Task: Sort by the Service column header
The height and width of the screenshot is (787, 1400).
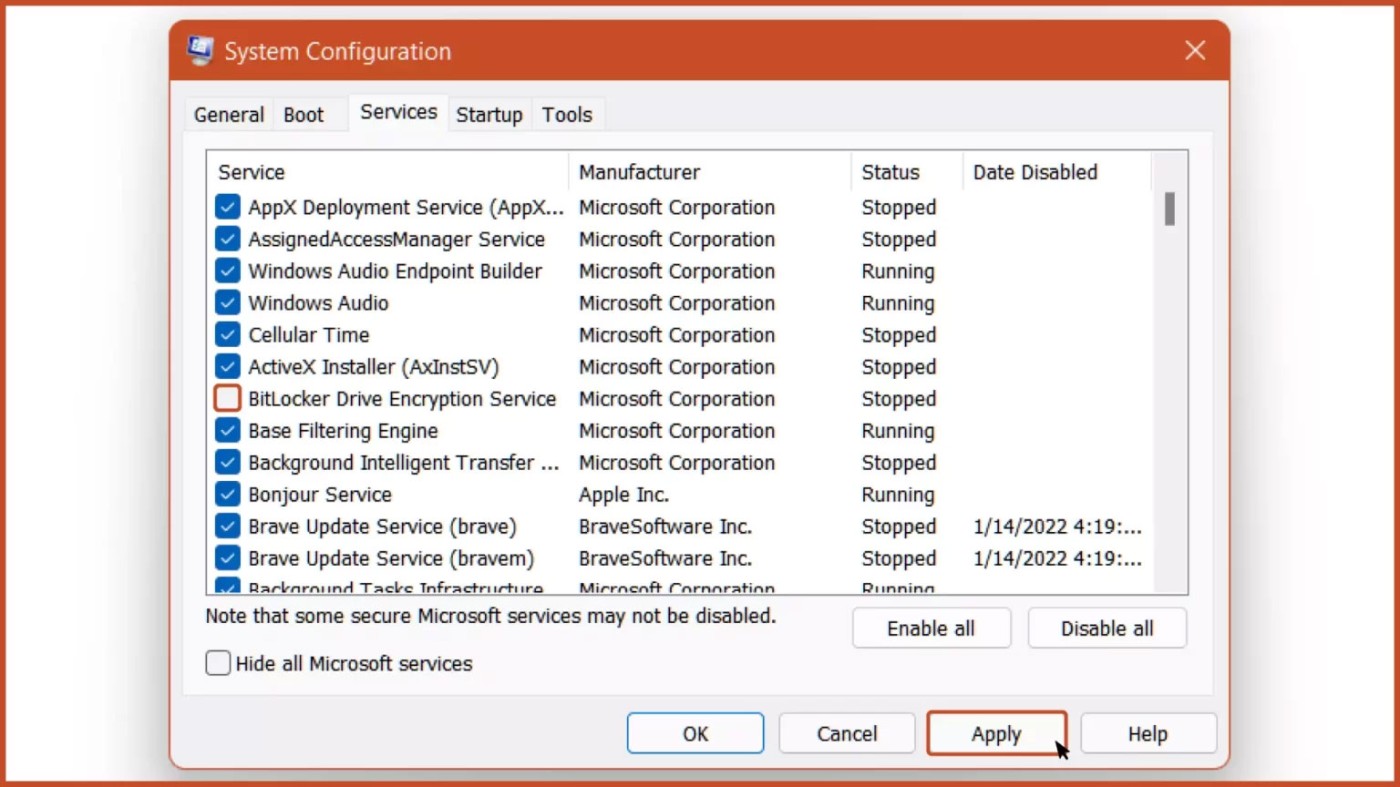Action: 388,172
